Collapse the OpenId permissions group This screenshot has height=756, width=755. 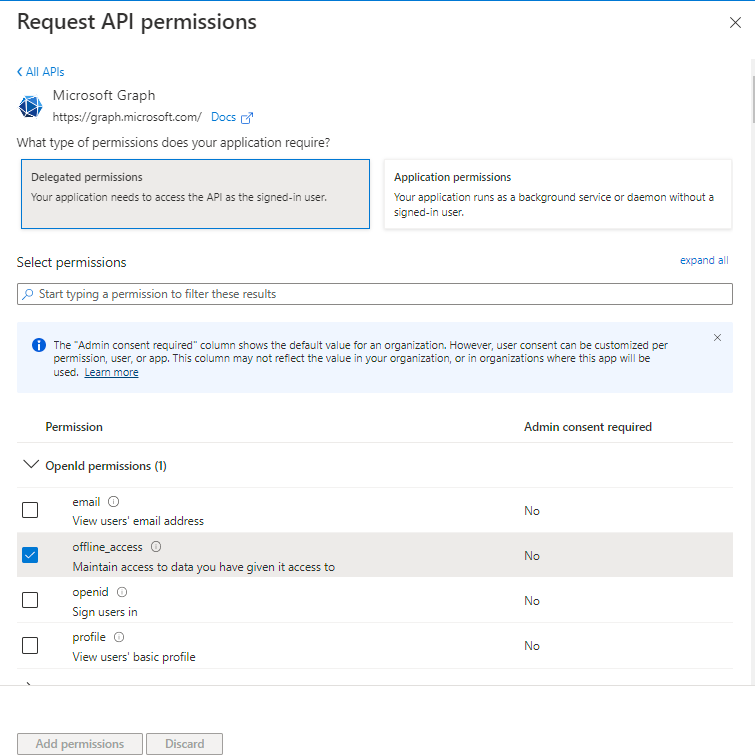(x=30, y=465)
